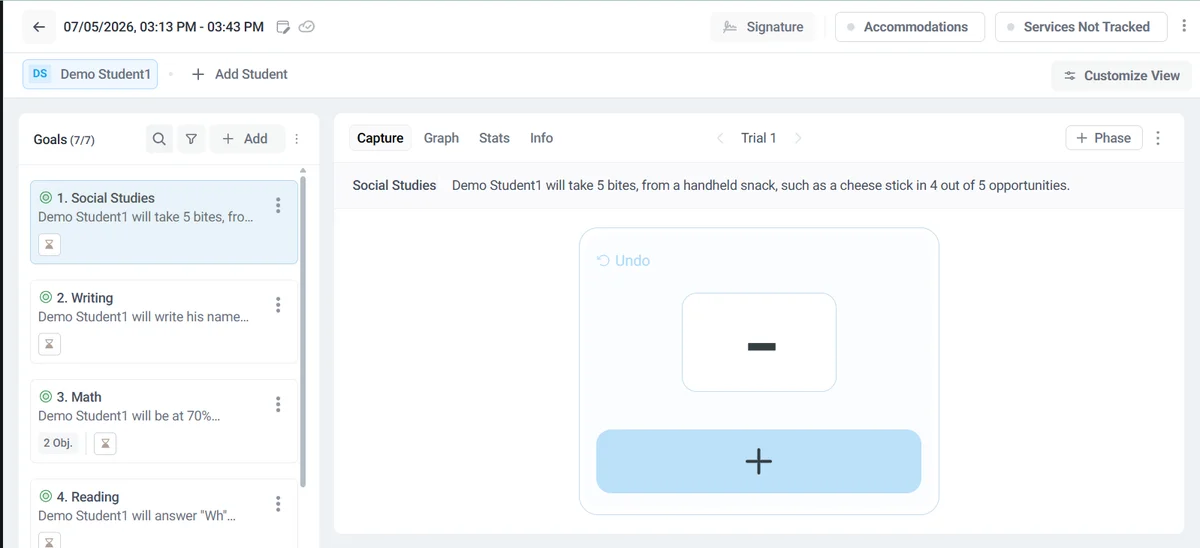This screenshot has height=548, width=1200.
Task: Click the cloud sync status icon
Action: (x=307, y=27)
